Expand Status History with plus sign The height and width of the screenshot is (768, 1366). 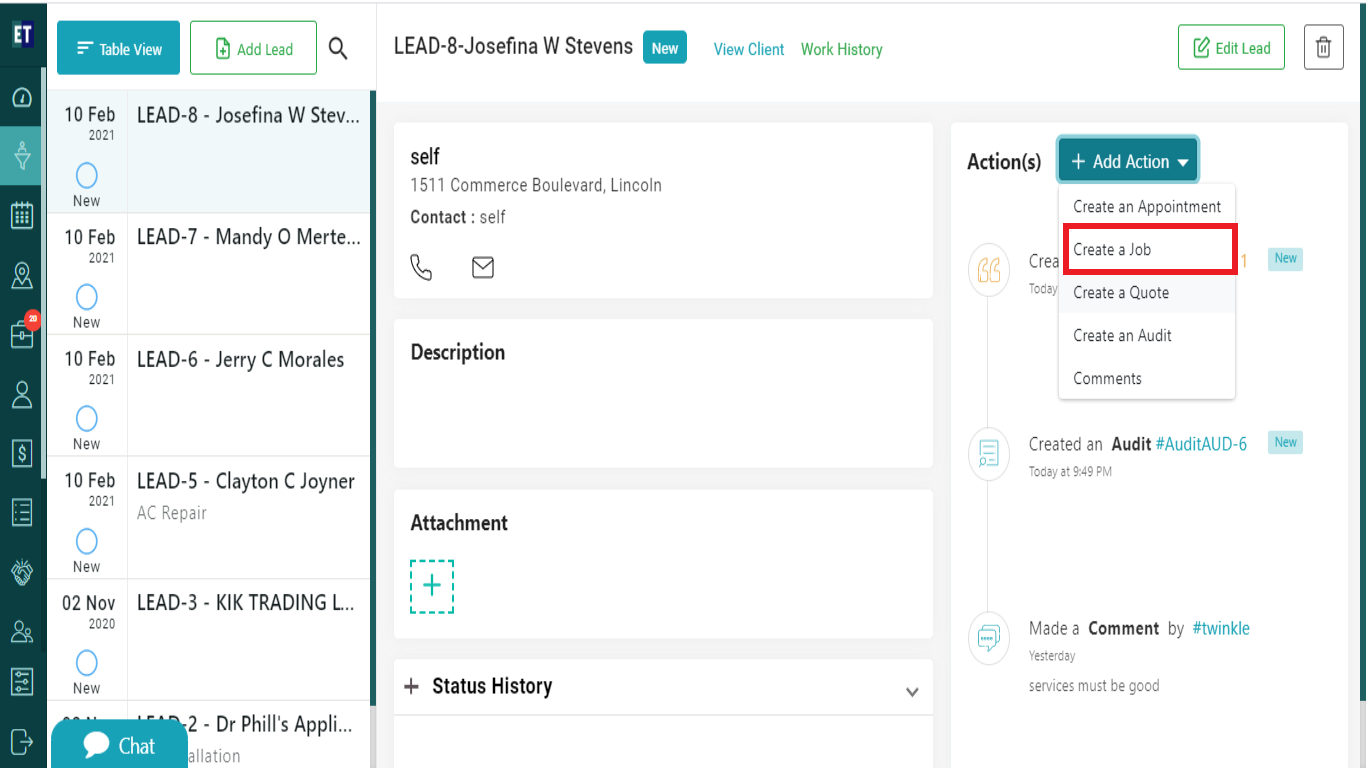pos(411,686)
